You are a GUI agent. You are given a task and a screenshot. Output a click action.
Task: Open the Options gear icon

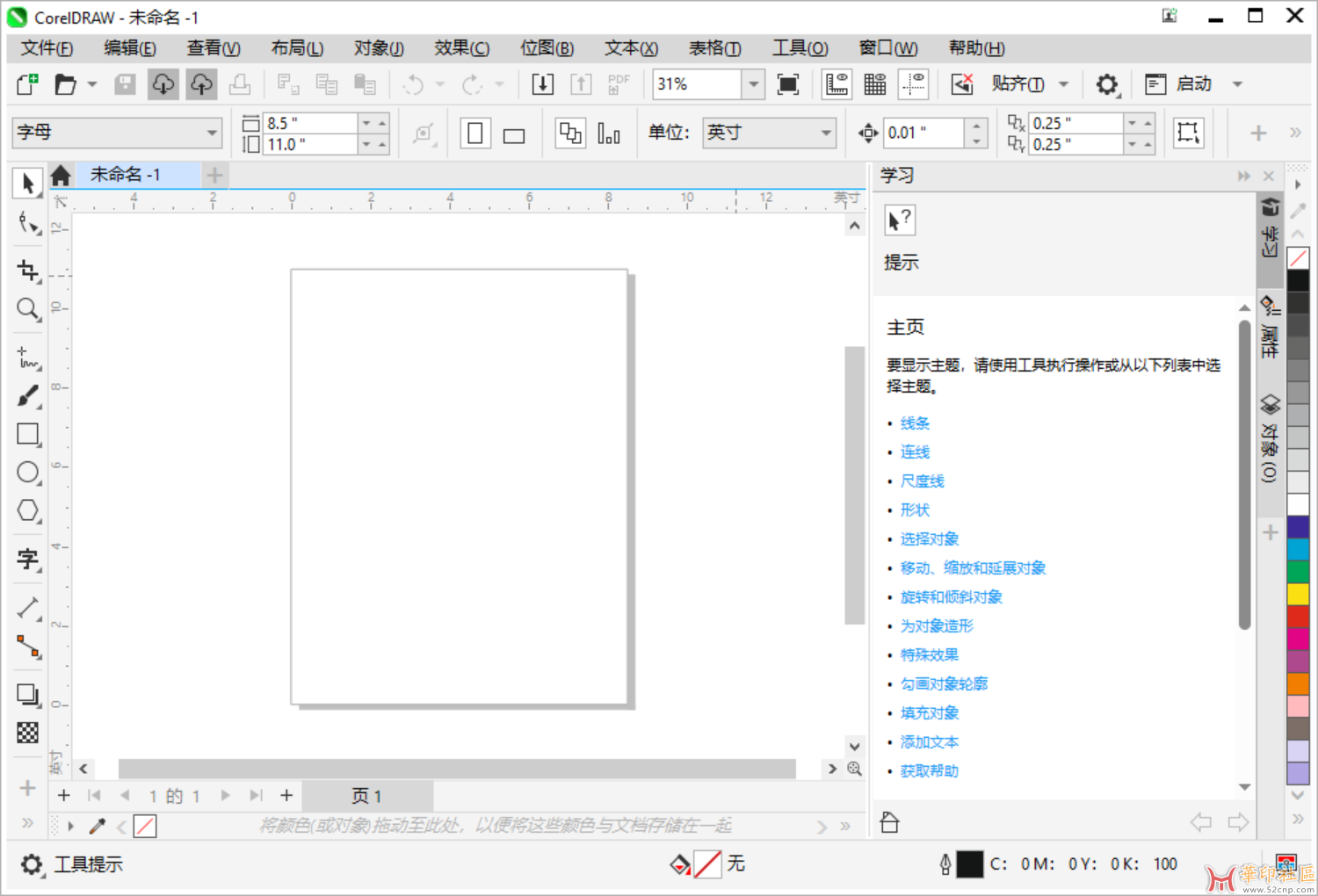tap(1107, 84)
